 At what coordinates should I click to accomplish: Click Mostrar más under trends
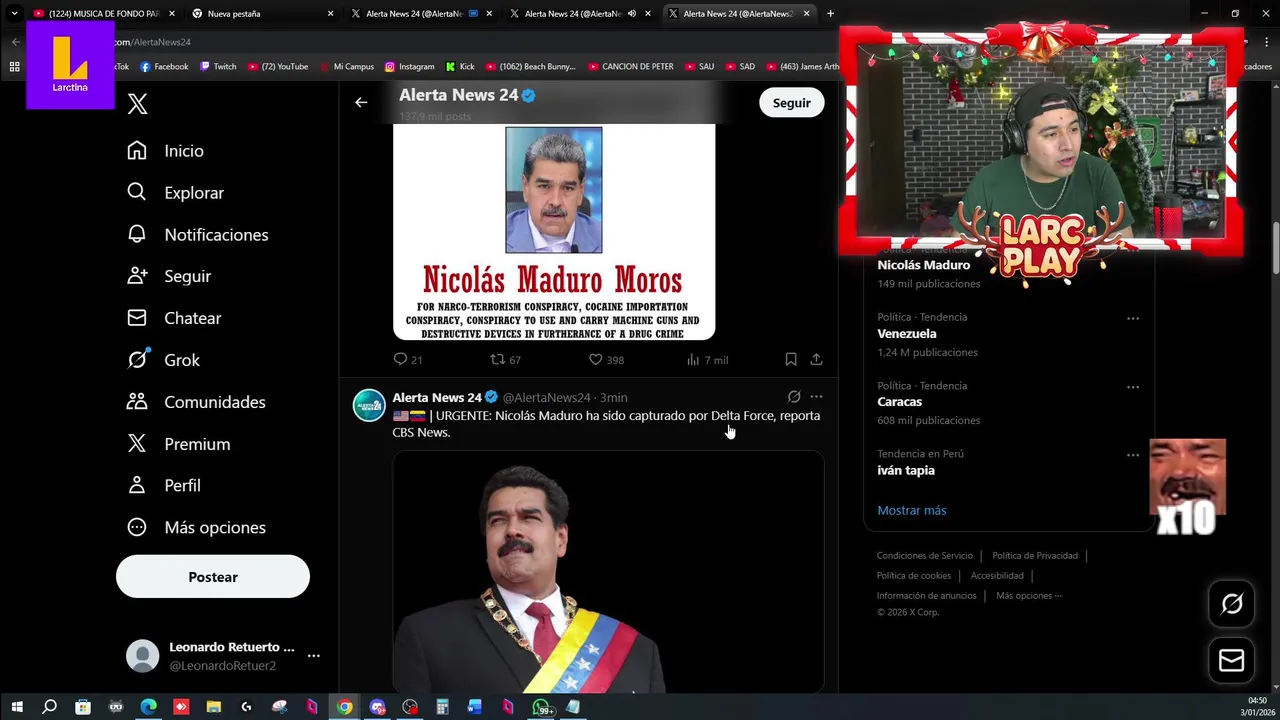pos(911,510)
